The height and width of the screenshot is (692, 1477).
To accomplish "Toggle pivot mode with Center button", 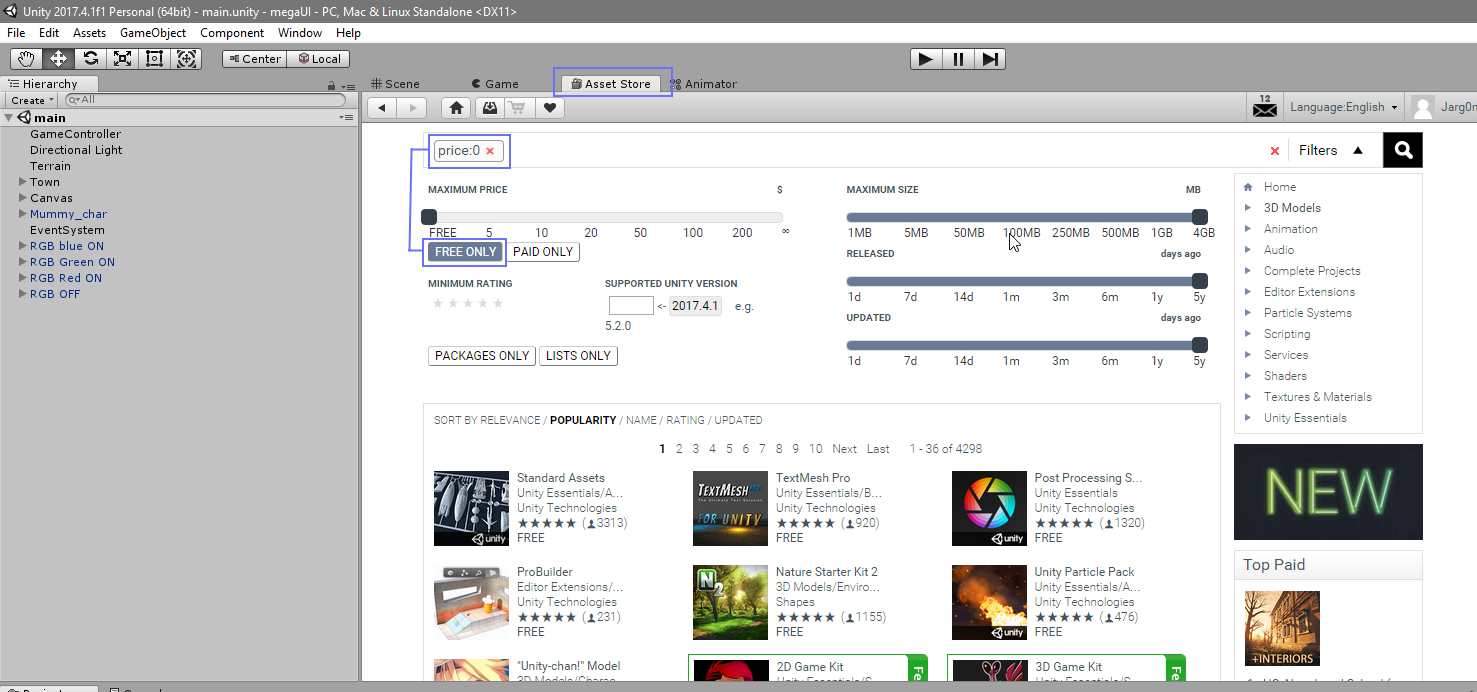I will click(x=254, y=59).
